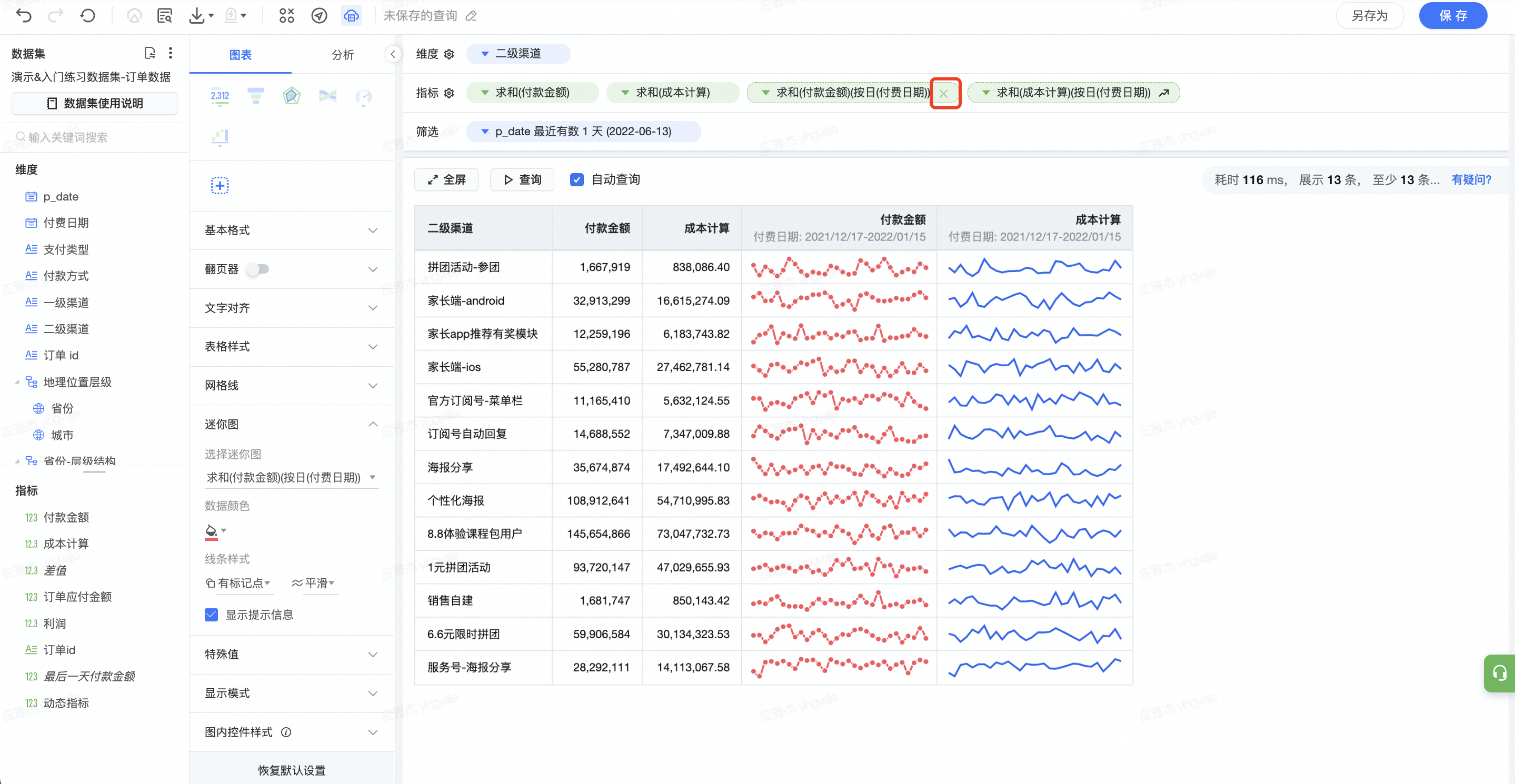Select the sankey ribbon chart type icon
This screenshot has height=784, width=1515.
click(327, 96)
